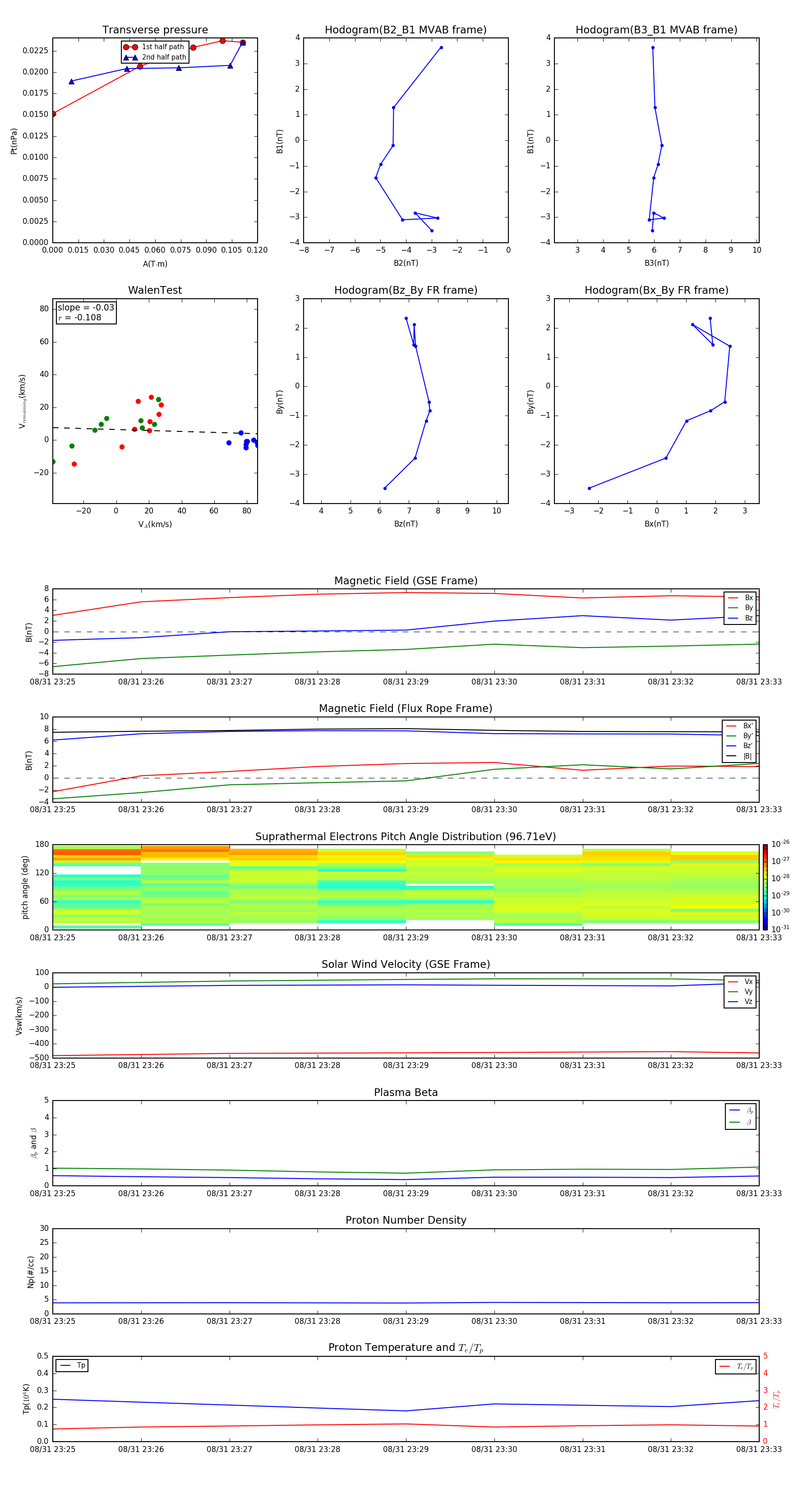This screenshot has width=812, height=1489.
Task: Click the "Np(#/cc)" y-axis label
Action: tap(31, 1272)
